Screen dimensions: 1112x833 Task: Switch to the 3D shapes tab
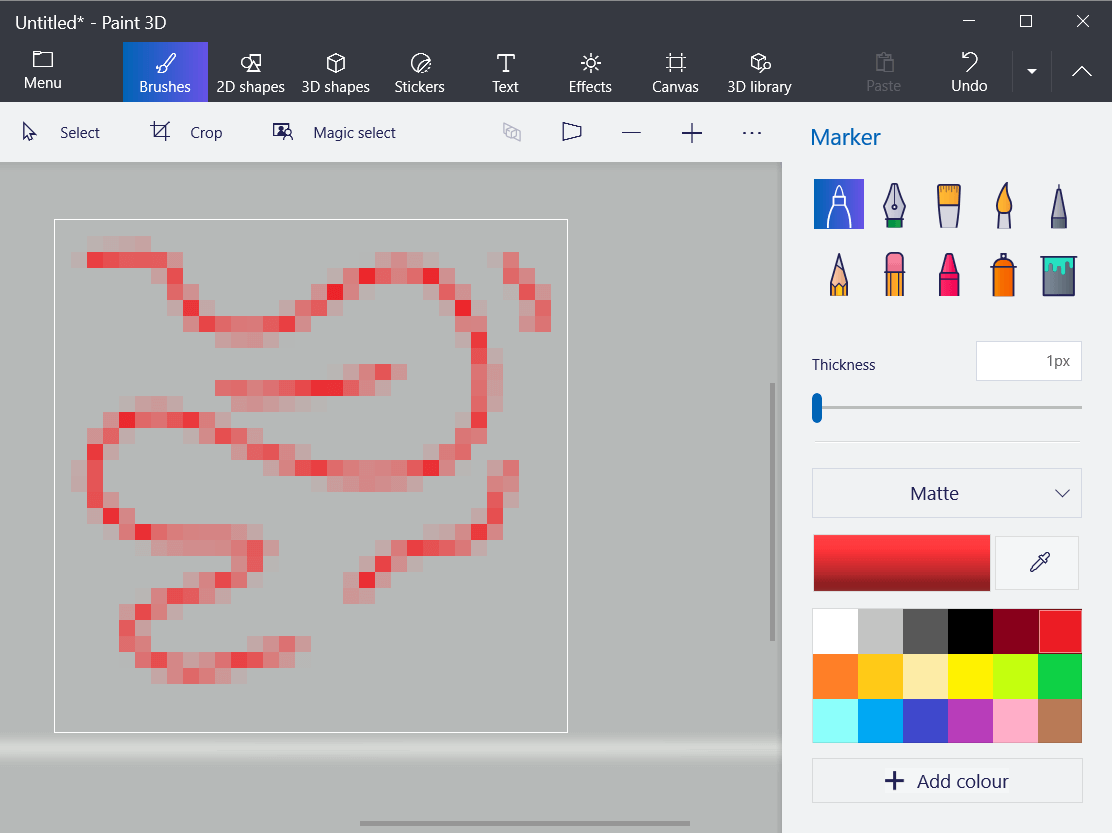tap(336, 71)
